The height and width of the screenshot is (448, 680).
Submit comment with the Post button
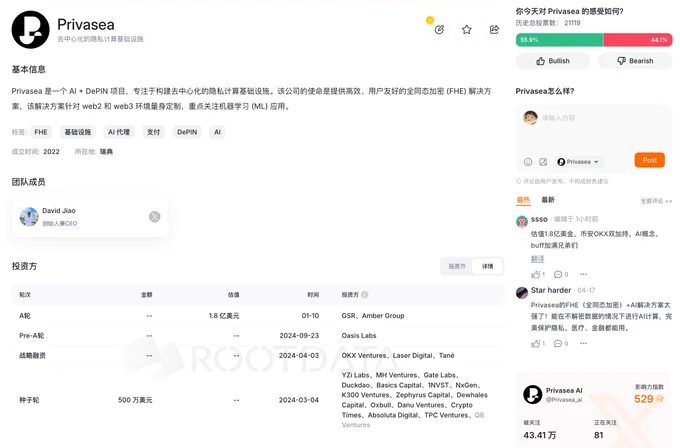click(650, 160)
